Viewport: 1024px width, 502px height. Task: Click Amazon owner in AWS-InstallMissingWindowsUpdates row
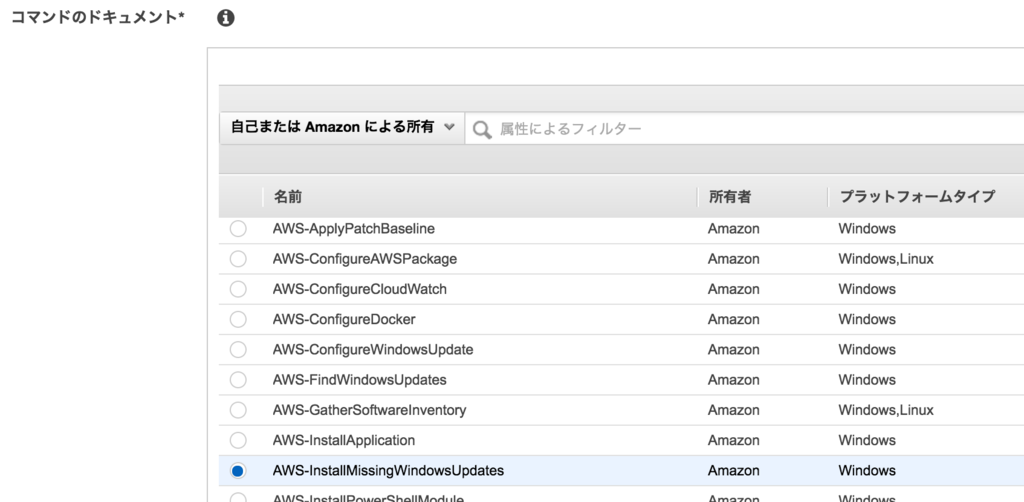pos(734,471)
